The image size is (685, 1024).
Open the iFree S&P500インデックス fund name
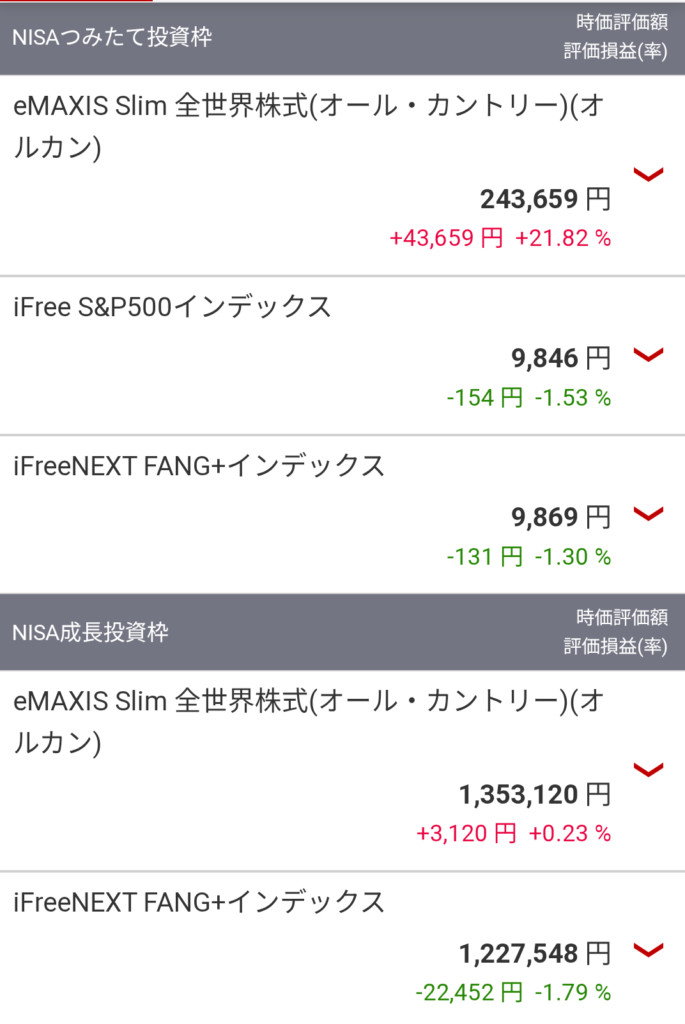pos(173,307)
